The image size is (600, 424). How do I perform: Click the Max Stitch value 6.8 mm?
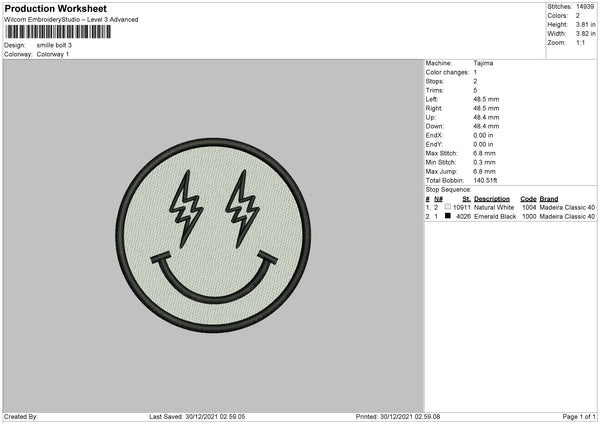coord(484,153)
